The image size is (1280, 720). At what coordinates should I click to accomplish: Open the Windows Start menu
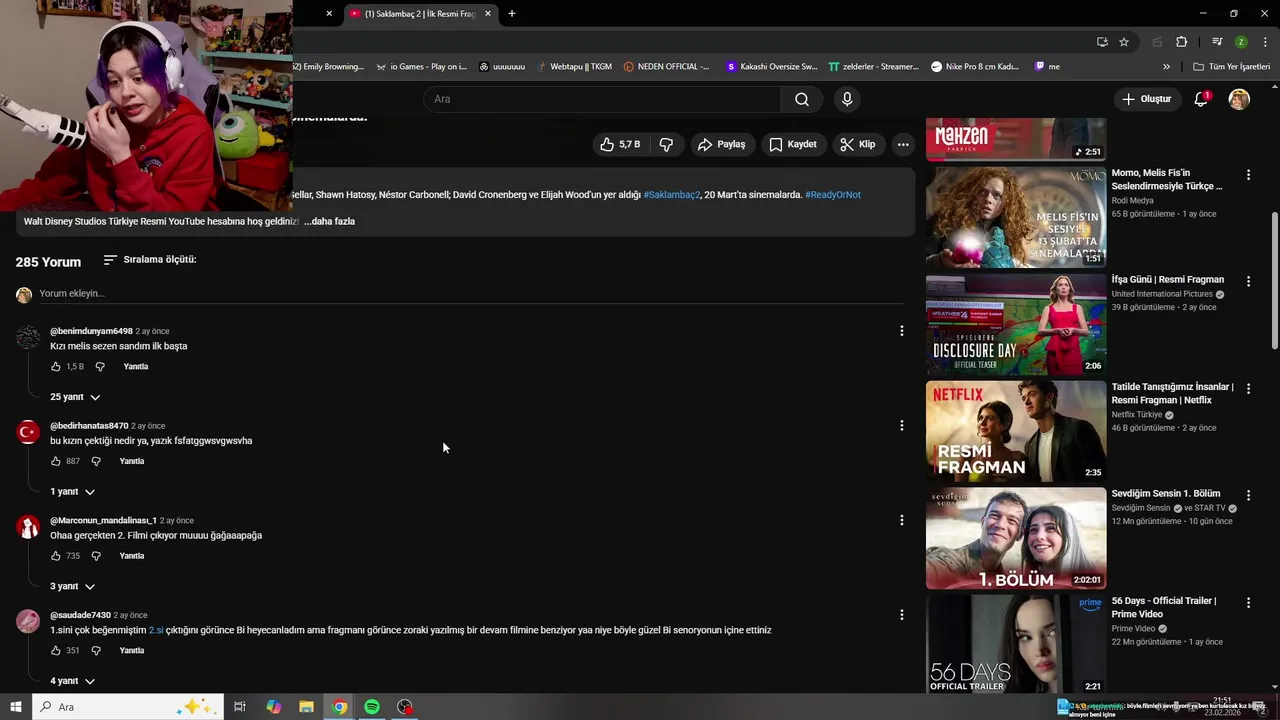[16, 707]
